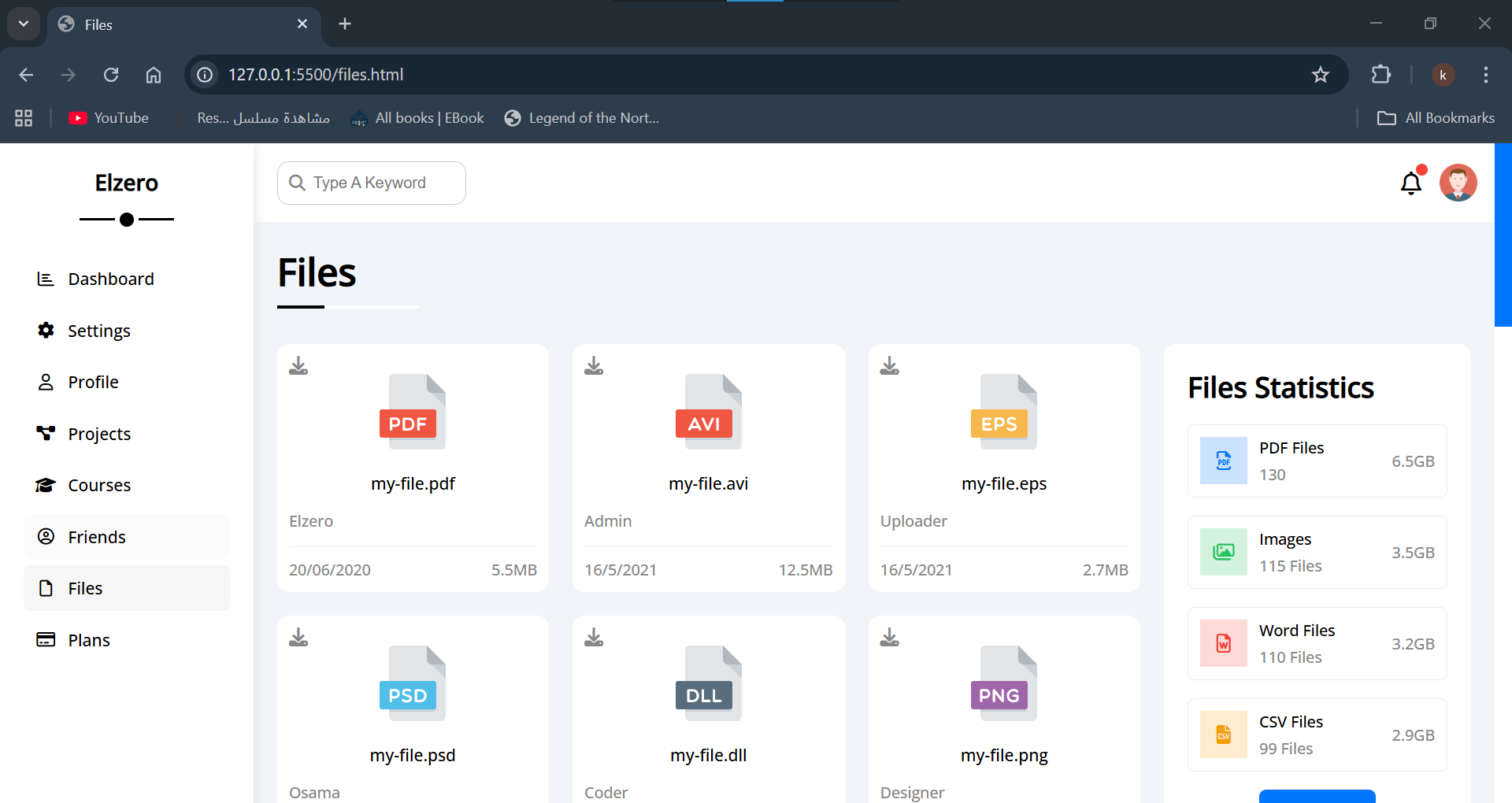1512x803 pixels.
Task: Open the YouTube bookmark
Action: [108, 117]
